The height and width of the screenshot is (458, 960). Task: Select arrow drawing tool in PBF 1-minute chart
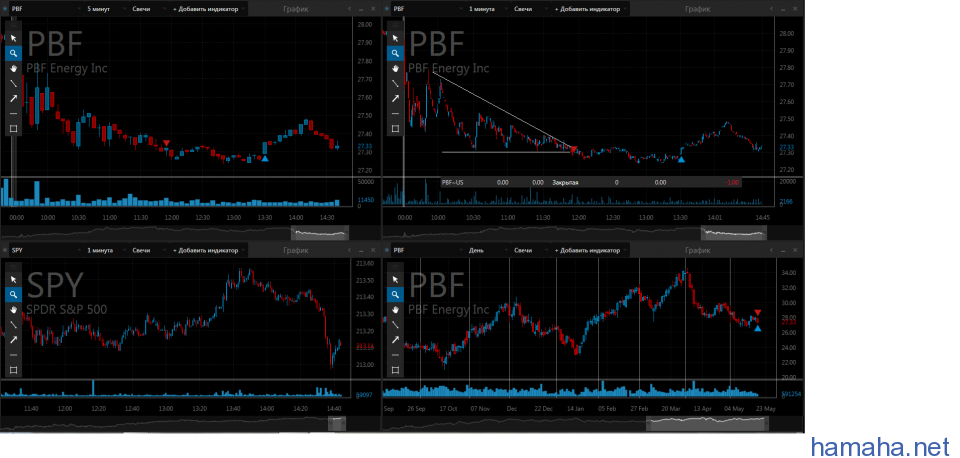(395, 98)
